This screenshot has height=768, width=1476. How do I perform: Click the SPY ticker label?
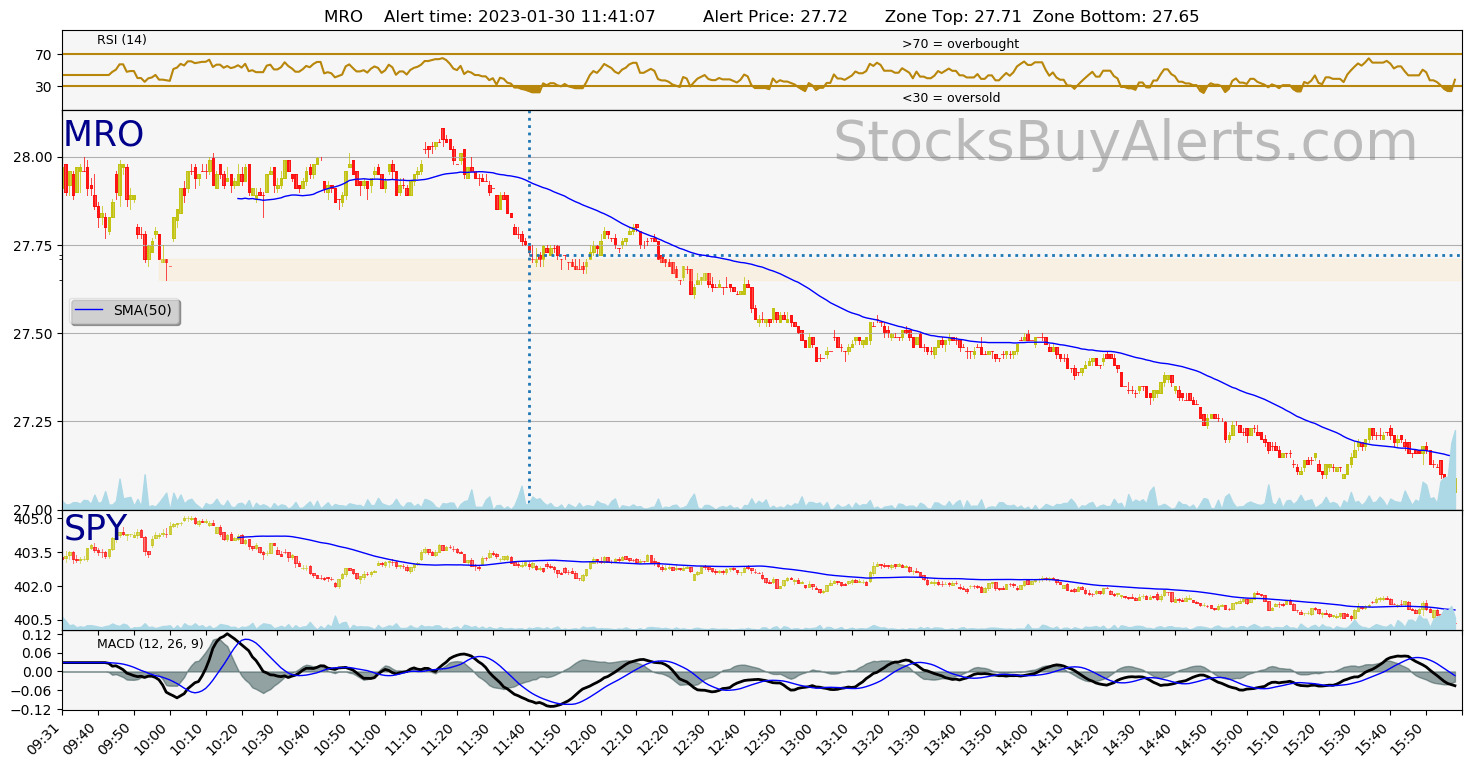click(95, 529)
